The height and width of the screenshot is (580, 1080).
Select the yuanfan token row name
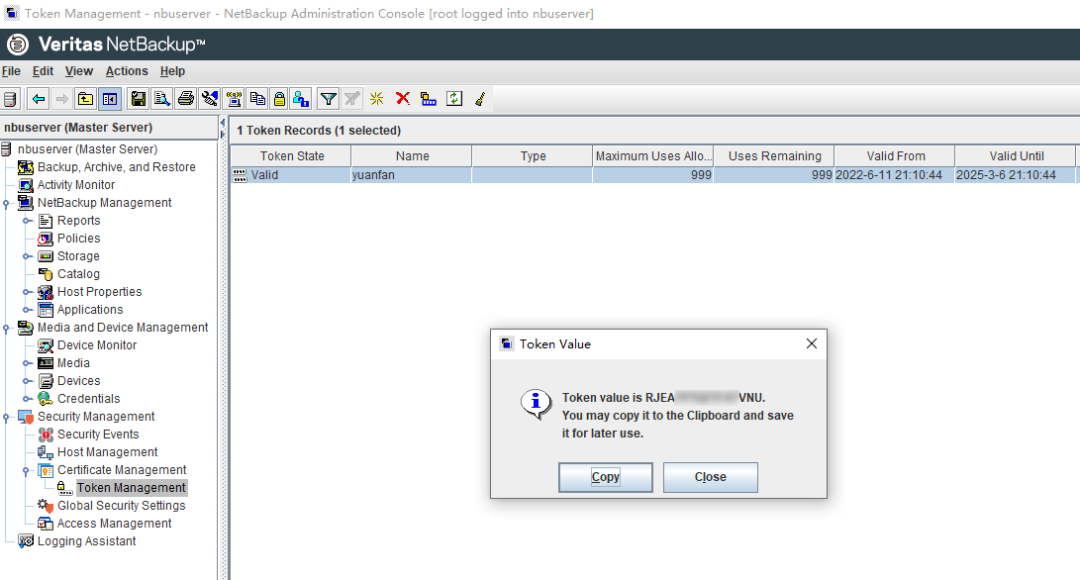[373, 175]
